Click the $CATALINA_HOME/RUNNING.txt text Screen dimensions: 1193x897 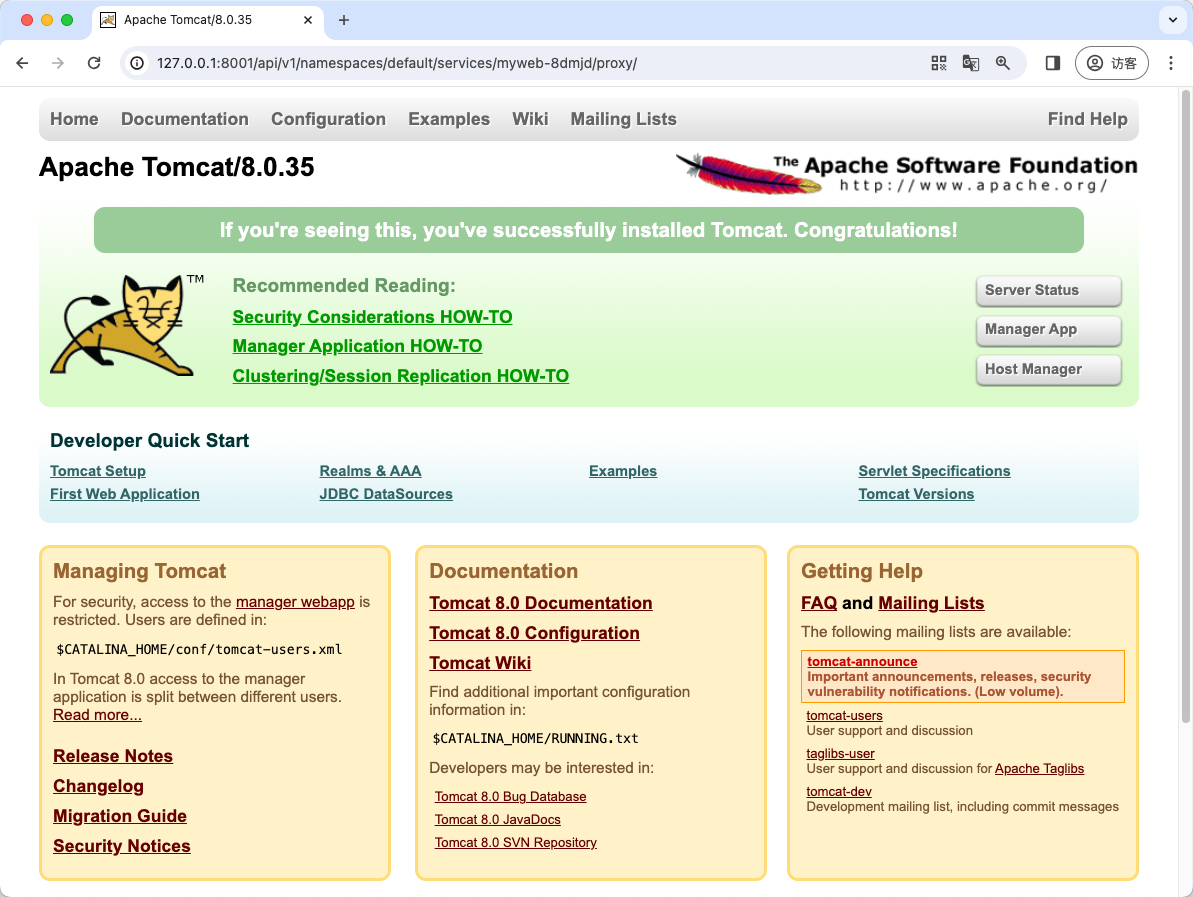[x=536, y=738]
